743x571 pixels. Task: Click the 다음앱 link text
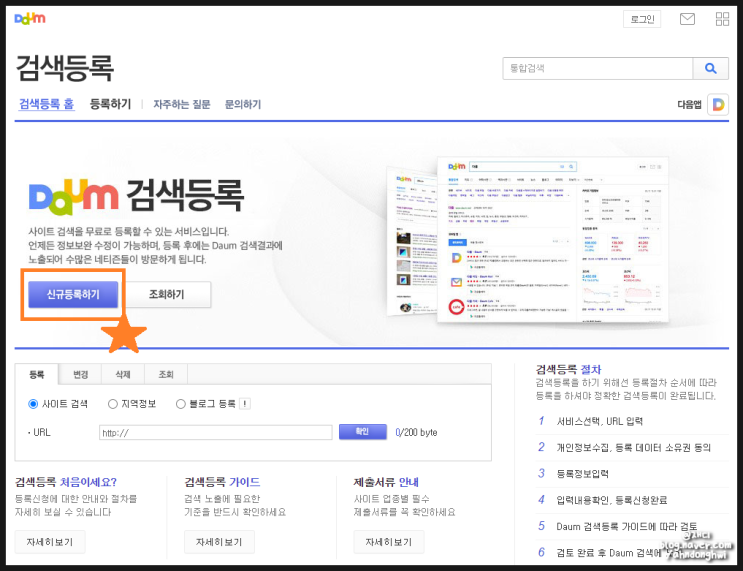(689, 104)
